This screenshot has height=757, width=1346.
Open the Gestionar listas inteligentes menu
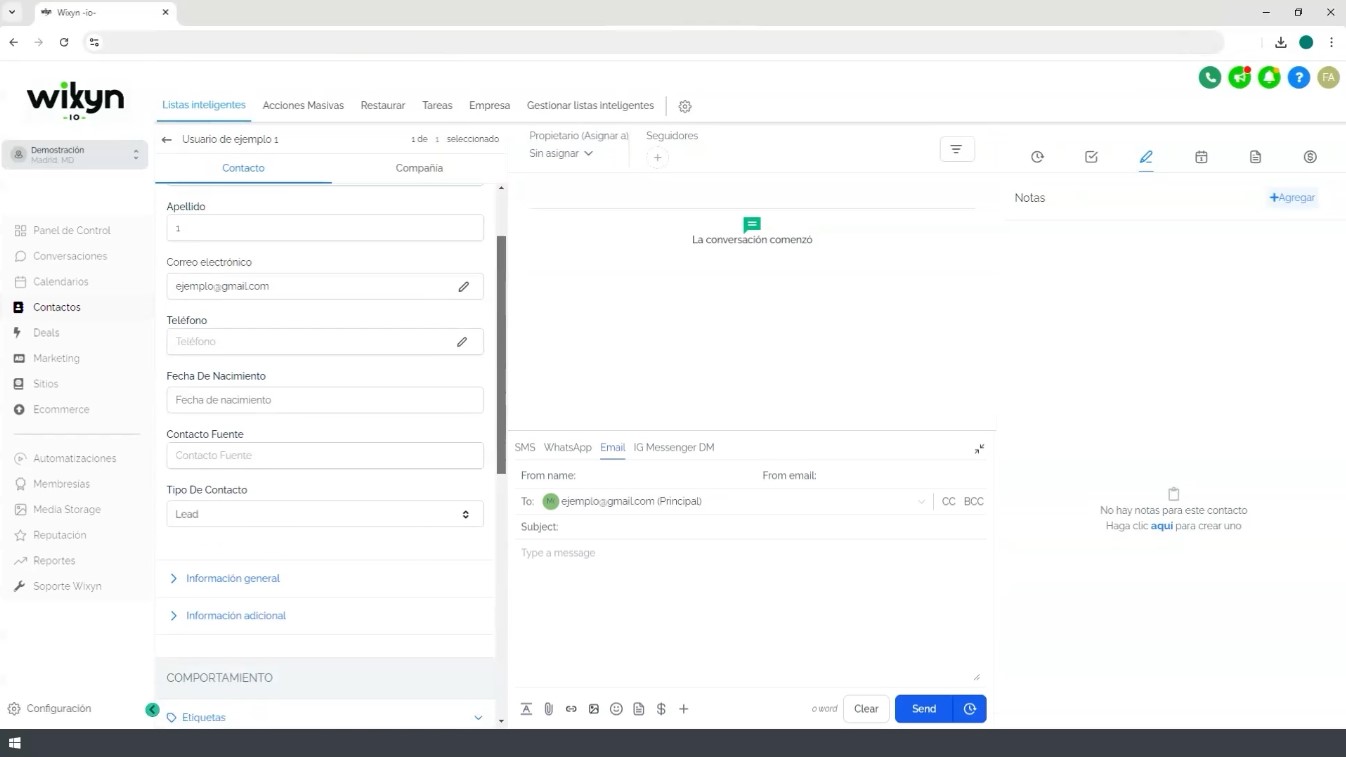click(590, 105)
